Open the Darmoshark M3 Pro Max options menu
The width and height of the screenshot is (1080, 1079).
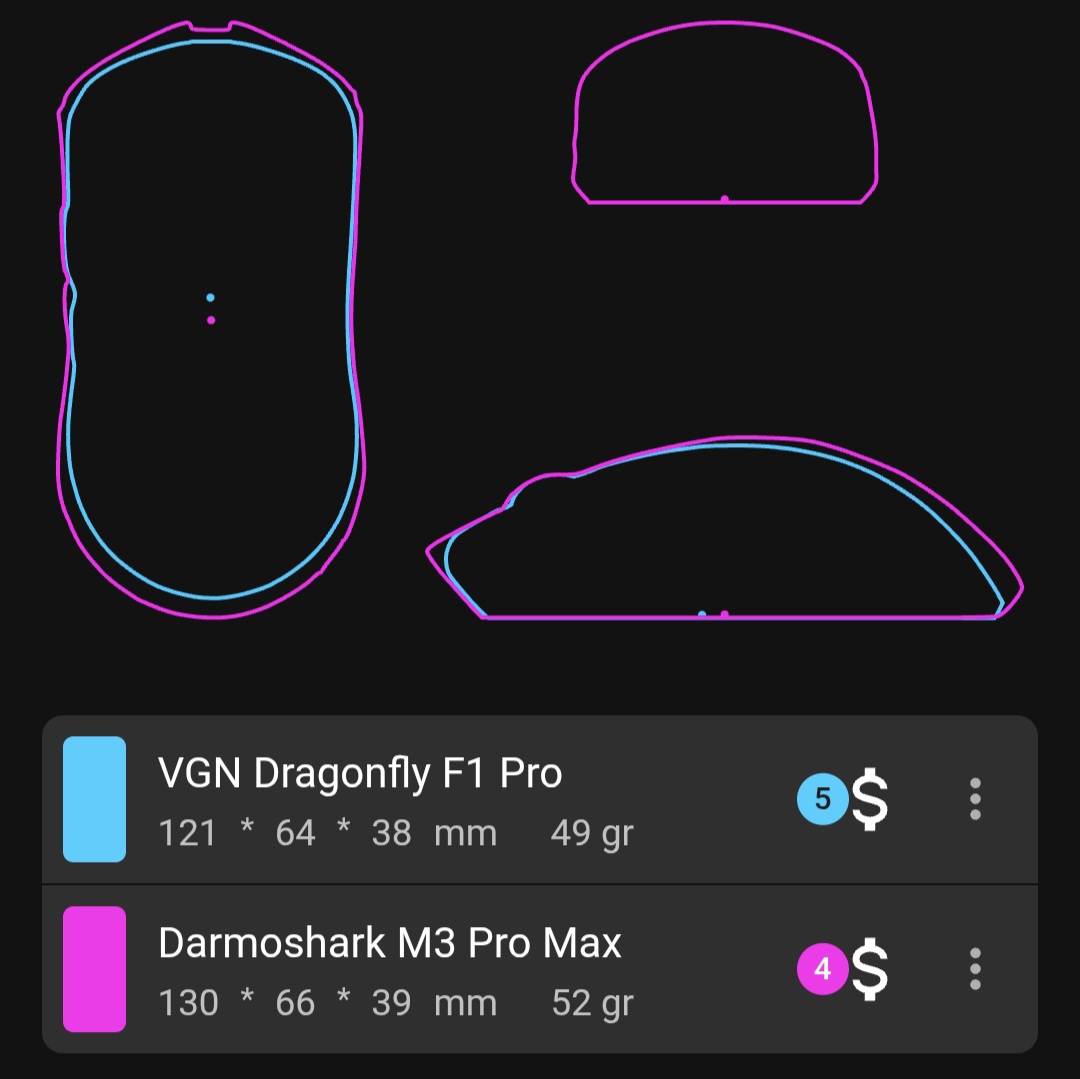tap(975, 969)
